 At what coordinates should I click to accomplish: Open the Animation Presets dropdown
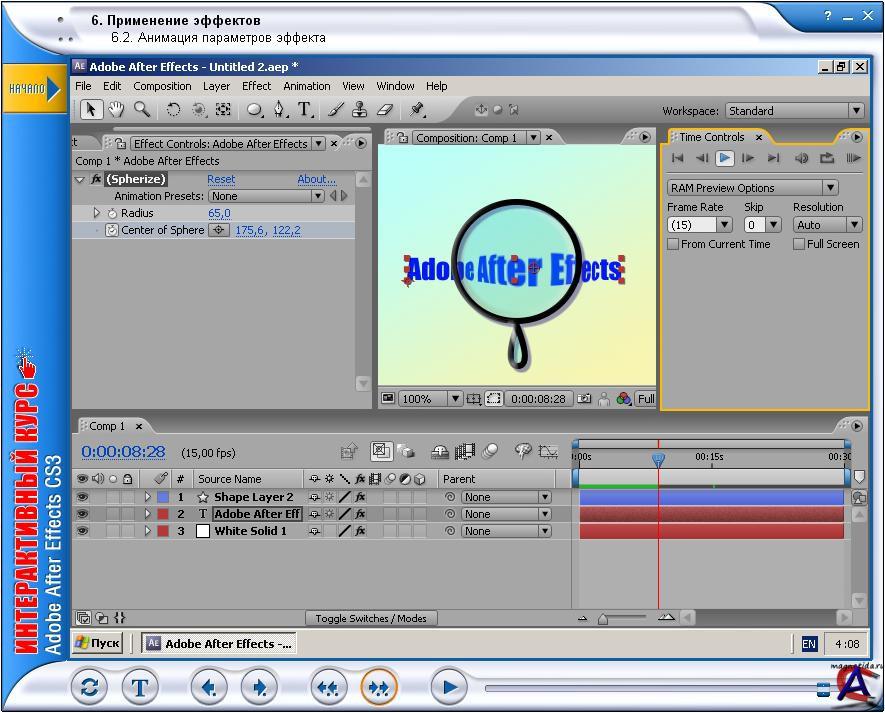[267, 196]
